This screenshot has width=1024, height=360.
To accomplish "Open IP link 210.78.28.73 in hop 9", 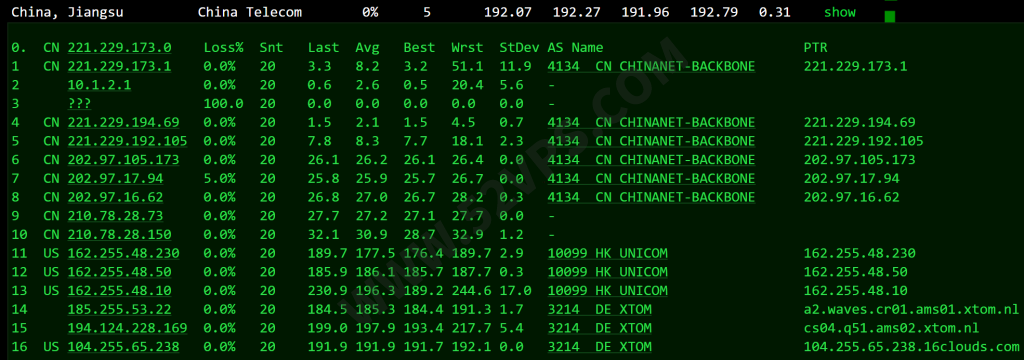I will (116, 216).
